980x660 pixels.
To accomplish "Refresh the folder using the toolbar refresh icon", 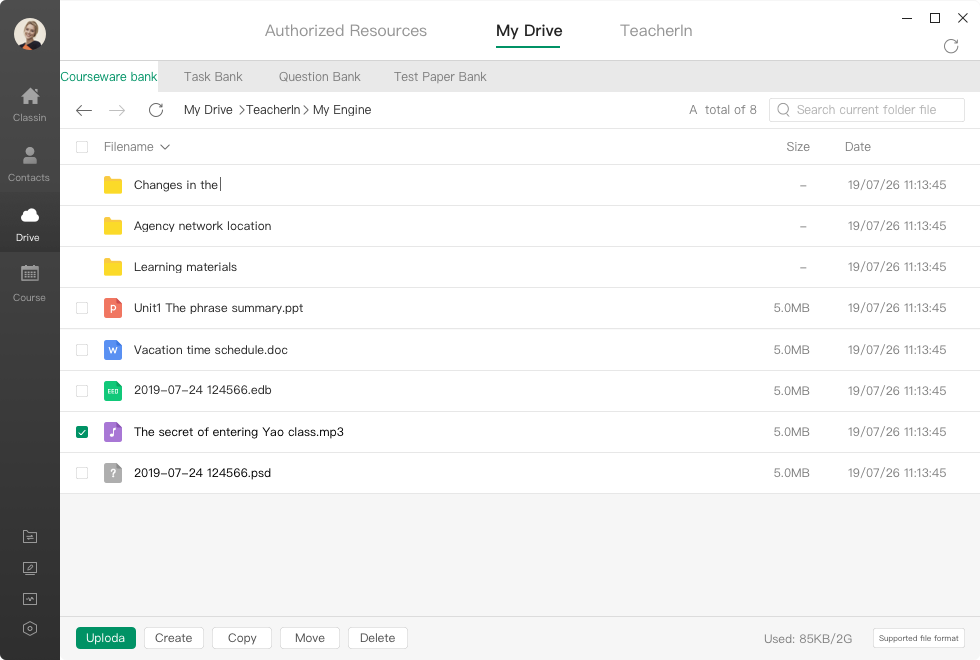I will [155, 110].
